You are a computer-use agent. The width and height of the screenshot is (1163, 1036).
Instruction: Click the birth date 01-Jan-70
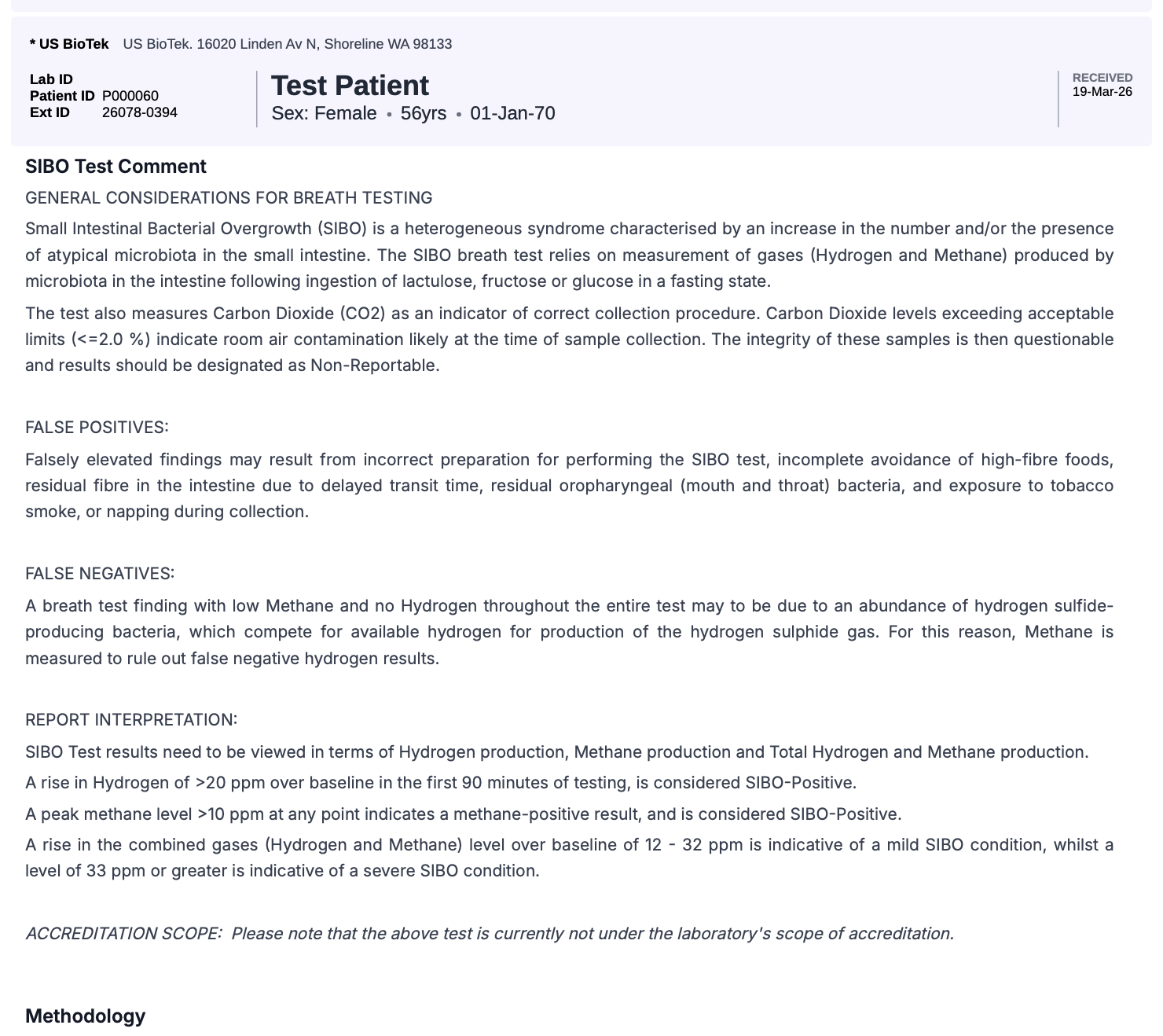(x=512, y=114)
